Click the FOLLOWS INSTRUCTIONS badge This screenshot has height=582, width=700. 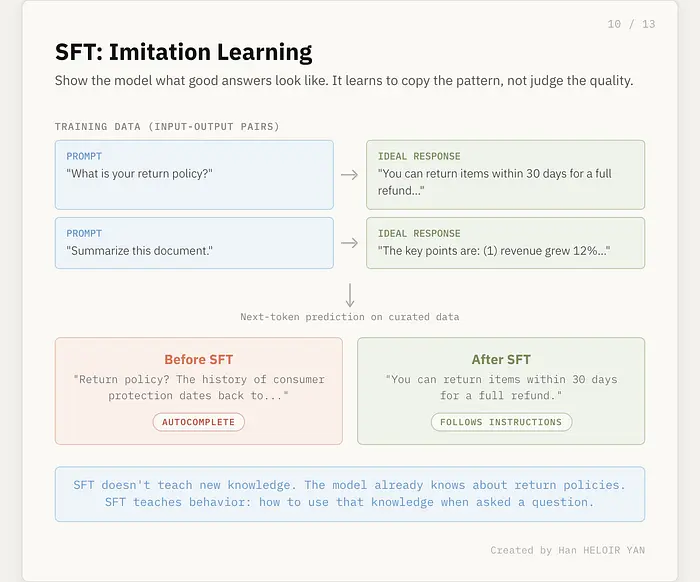(x=501, y=422)
